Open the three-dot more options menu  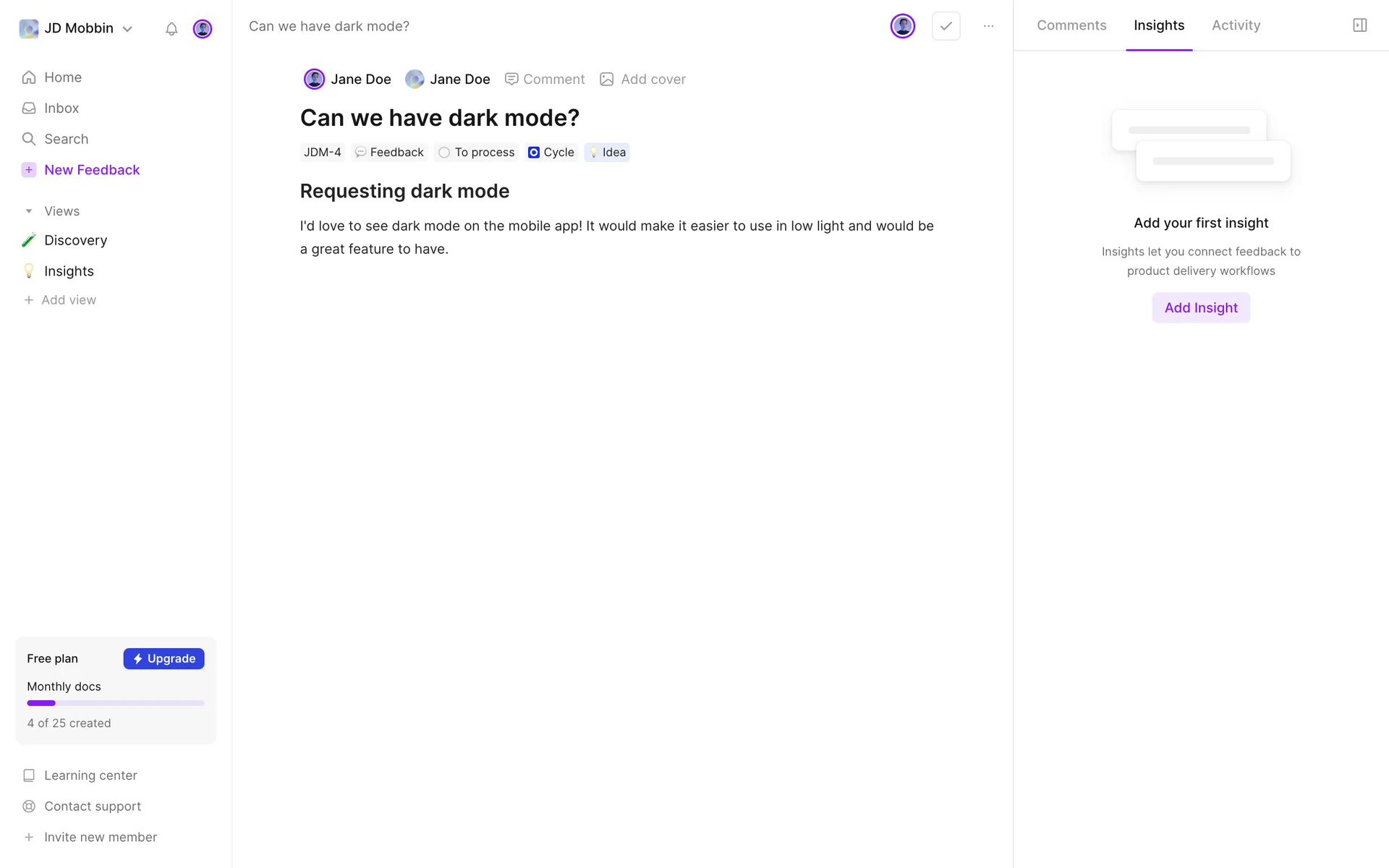click(x=988, y=26)
